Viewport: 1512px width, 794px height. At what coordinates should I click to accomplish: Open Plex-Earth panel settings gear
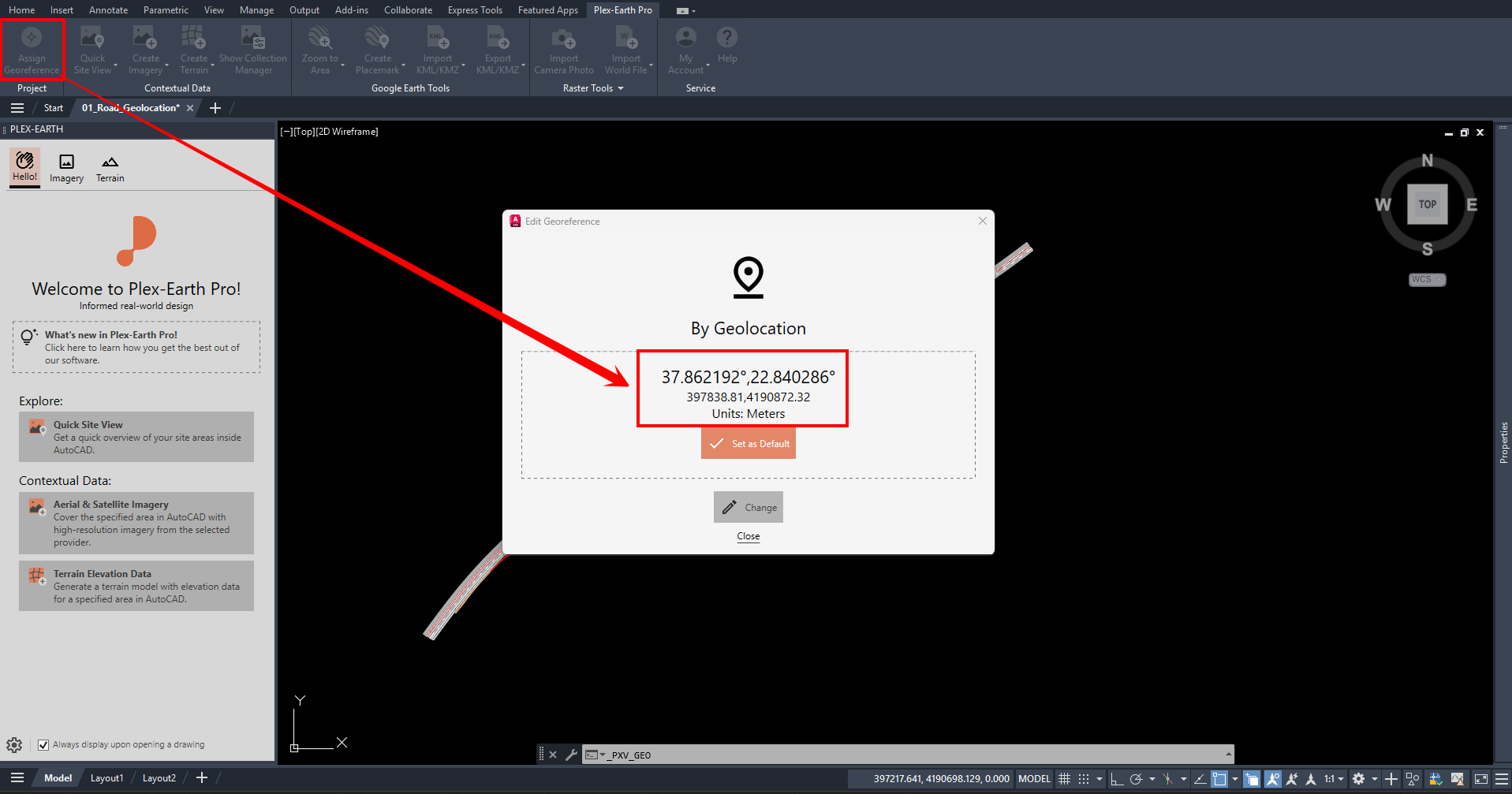14,745
